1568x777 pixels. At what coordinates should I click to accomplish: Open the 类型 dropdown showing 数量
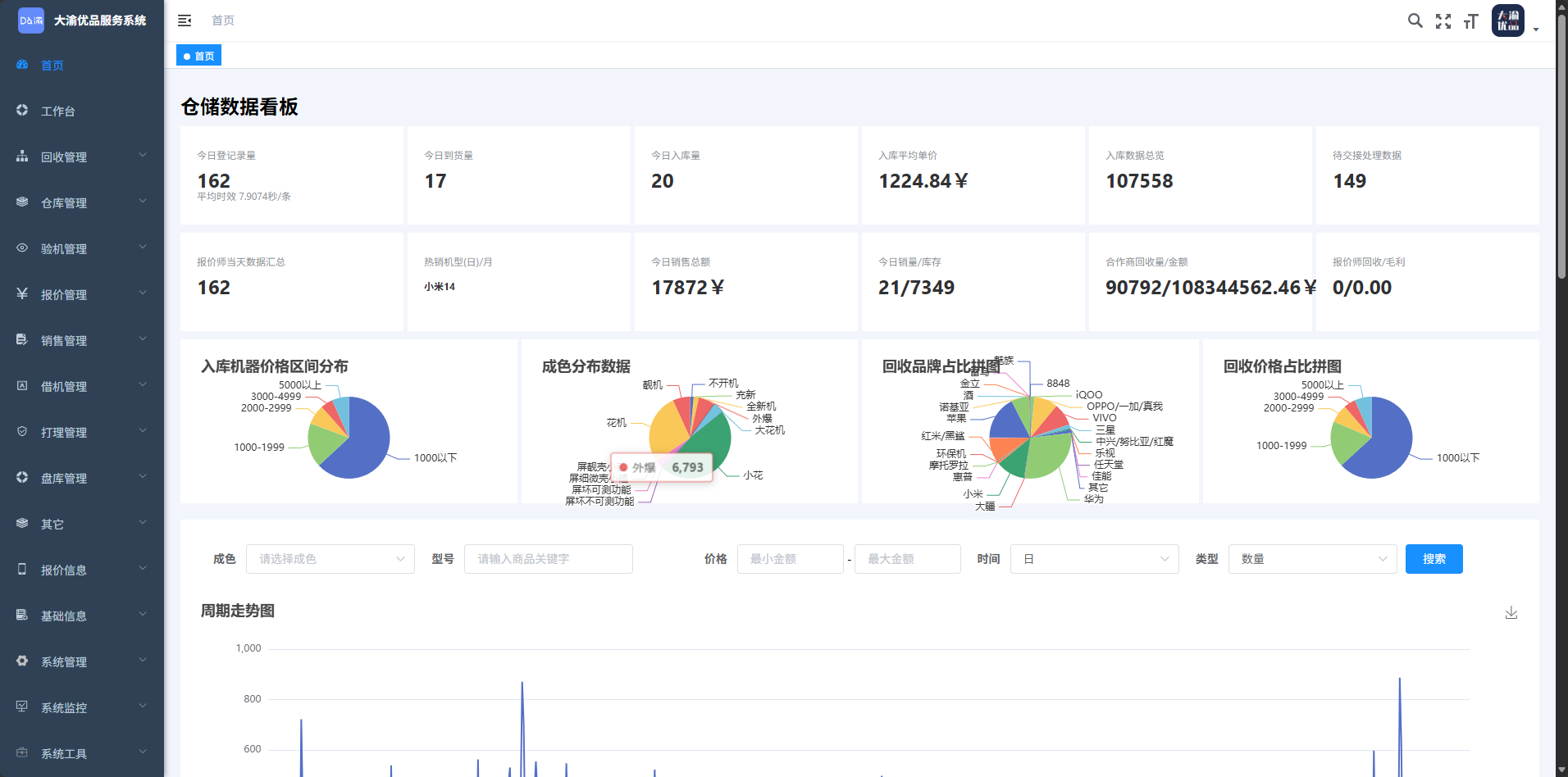click(1313, 559)
